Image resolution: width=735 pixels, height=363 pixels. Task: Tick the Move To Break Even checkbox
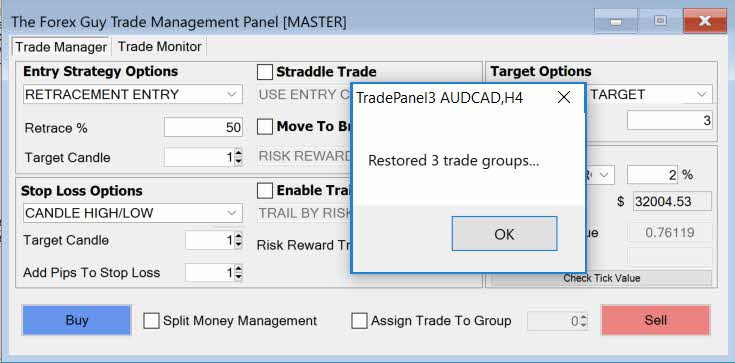(265, 127)
